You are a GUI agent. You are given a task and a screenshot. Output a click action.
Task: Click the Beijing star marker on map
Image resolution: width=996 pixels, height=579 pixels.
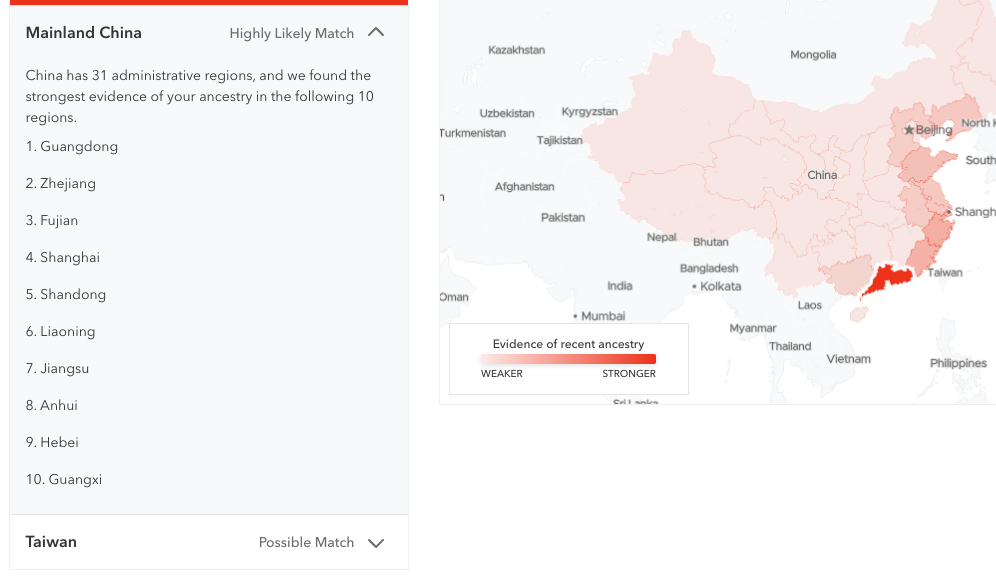coord(909,130)
